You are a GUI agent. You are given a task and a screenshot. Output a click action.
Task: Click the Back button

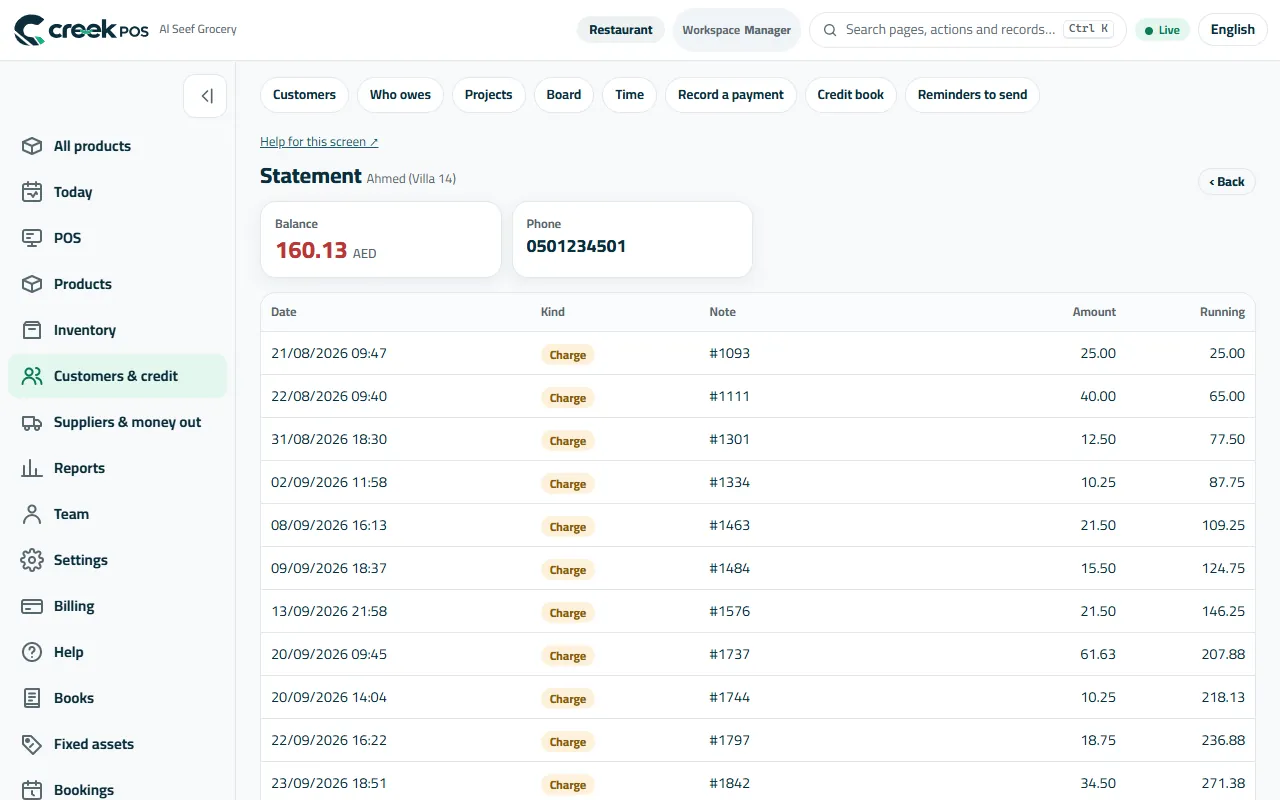coord(1227,182)
